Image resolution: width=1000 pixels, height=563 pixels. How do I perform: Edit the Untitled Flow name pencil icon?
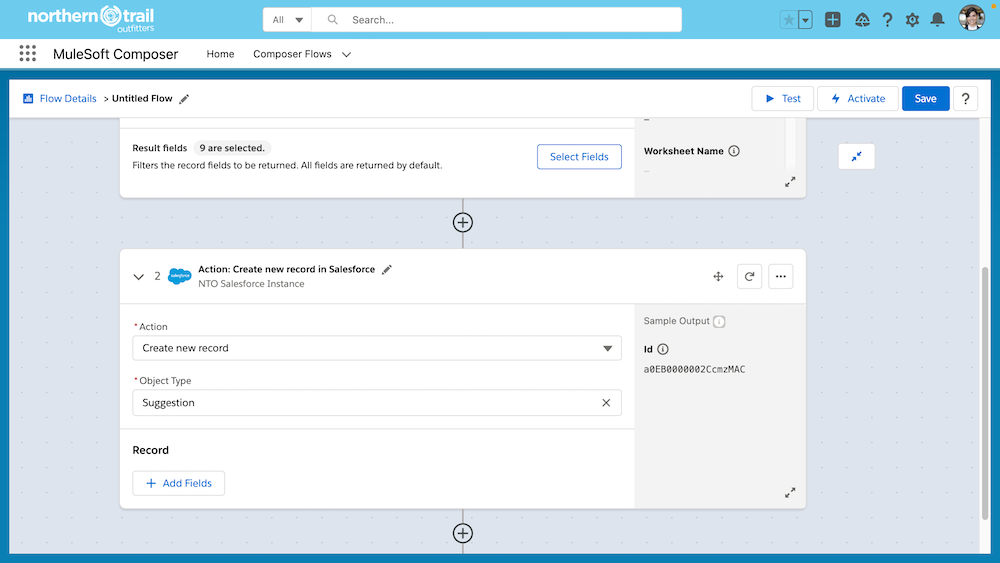point(184,99)
